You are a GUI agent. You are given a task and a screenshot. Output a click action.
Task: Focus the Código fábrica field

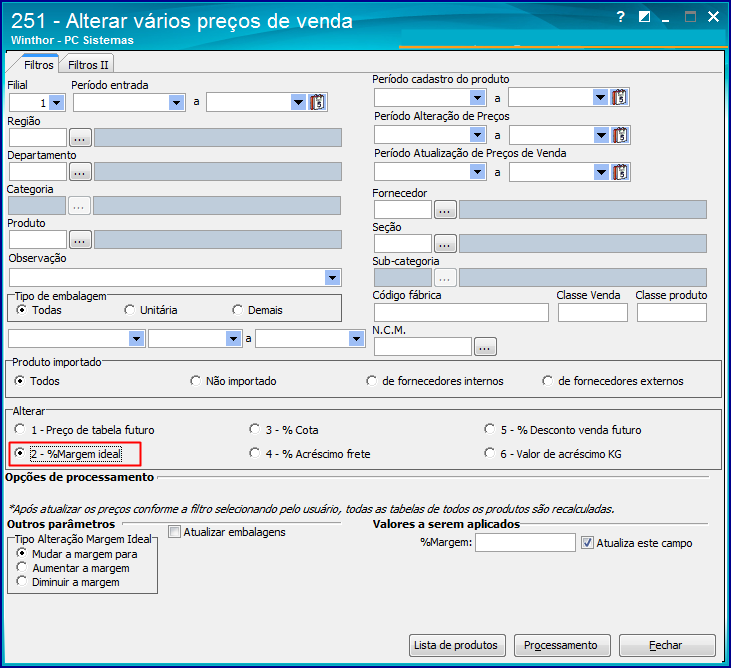(461, 312)
